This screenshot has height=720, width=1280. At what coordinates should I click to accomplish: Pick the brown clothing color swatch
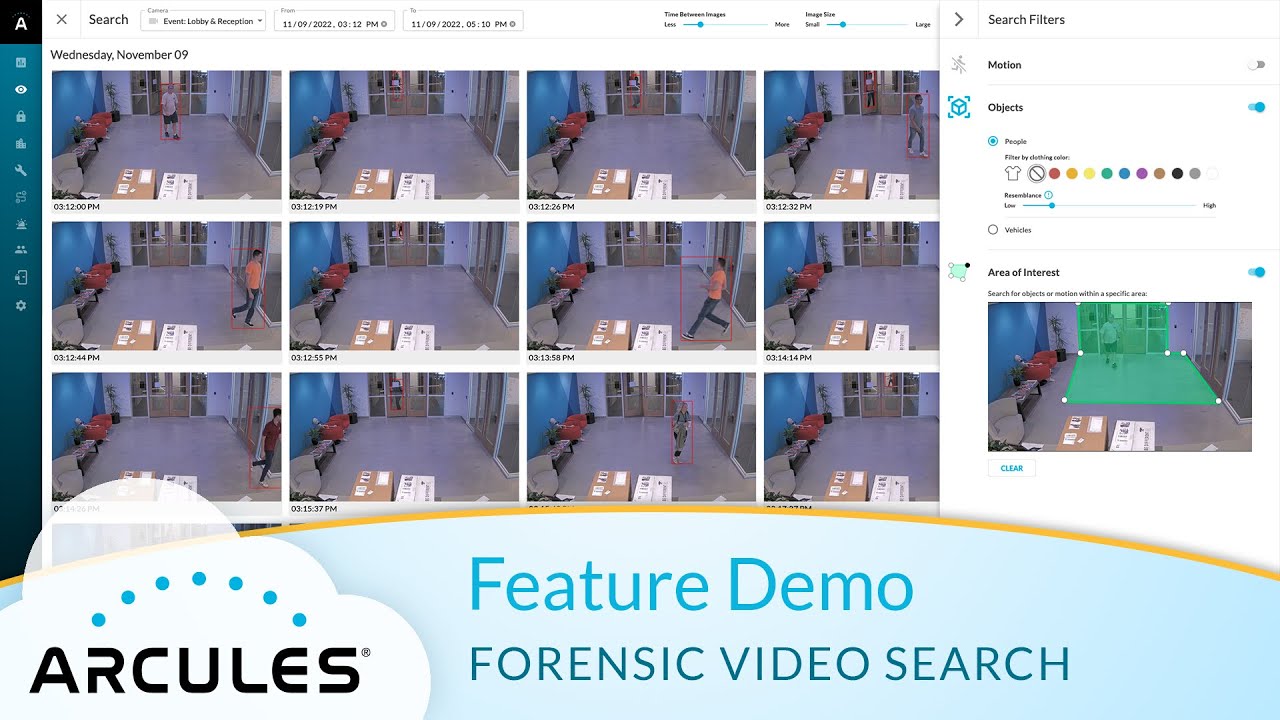click(x=1160, y=173)
